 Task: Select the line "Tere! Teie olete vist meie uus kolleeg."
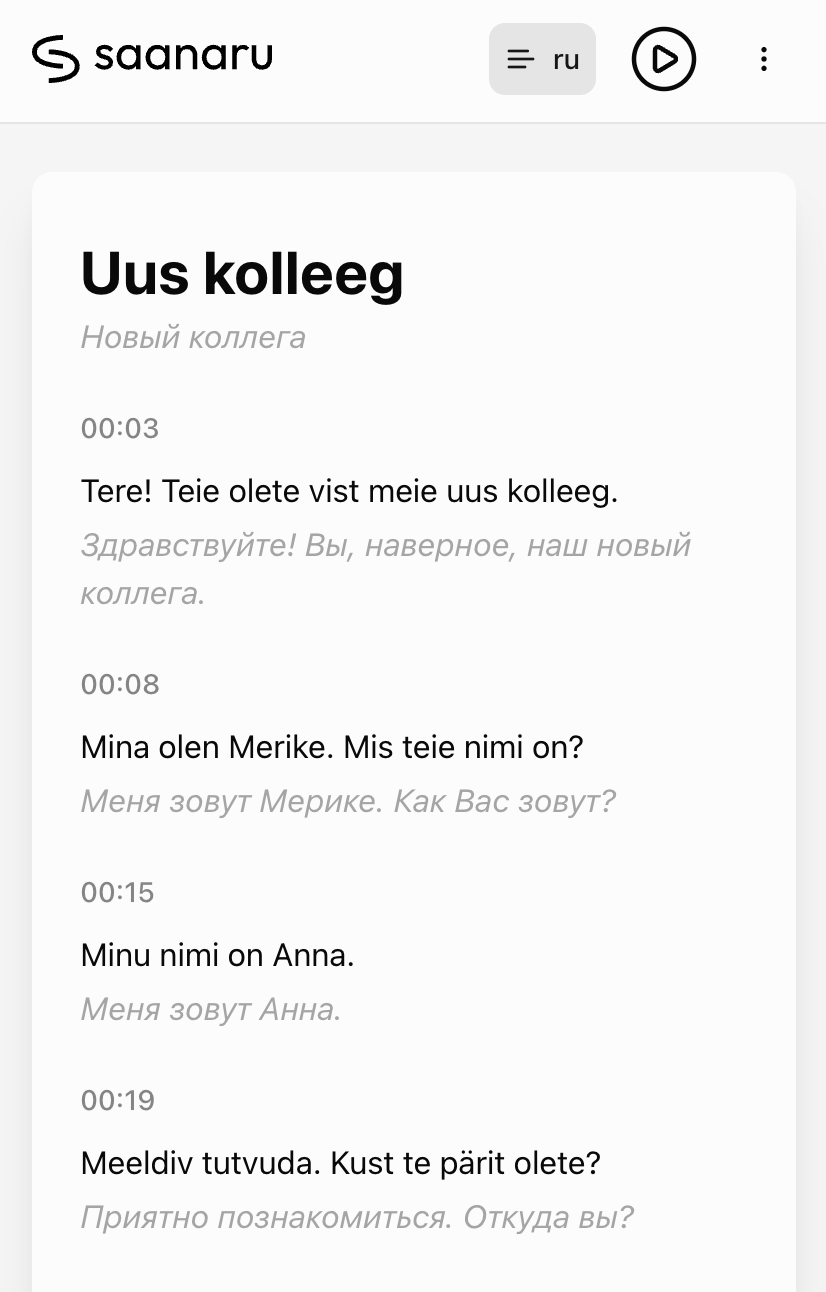coord(349,491)
